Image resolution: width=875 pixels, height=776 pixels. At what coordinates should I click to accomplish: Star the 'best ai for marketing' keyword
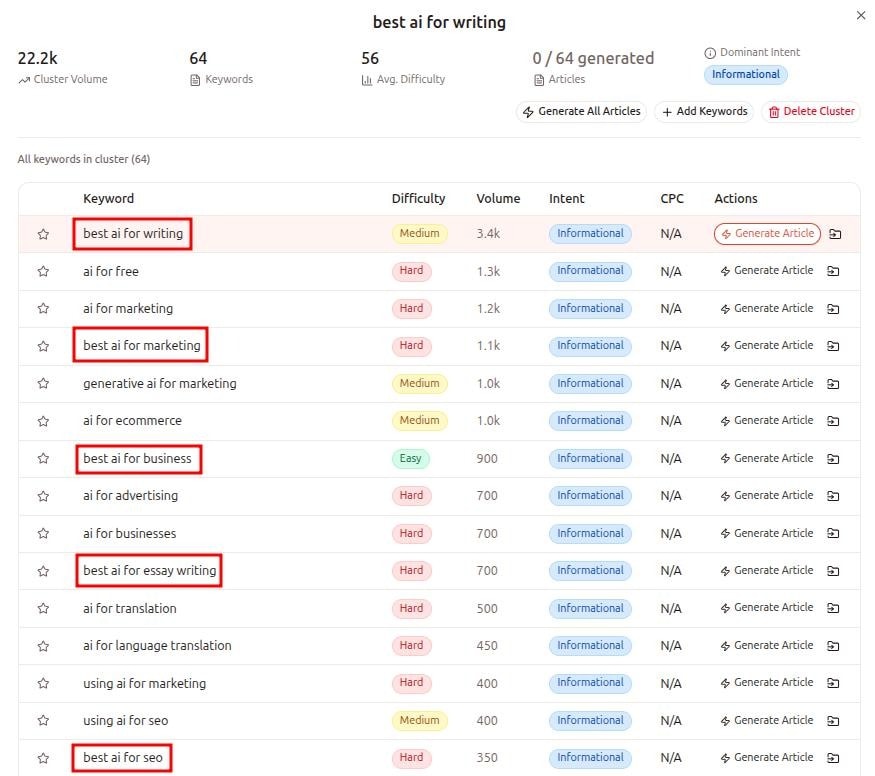tap(43, 346)
